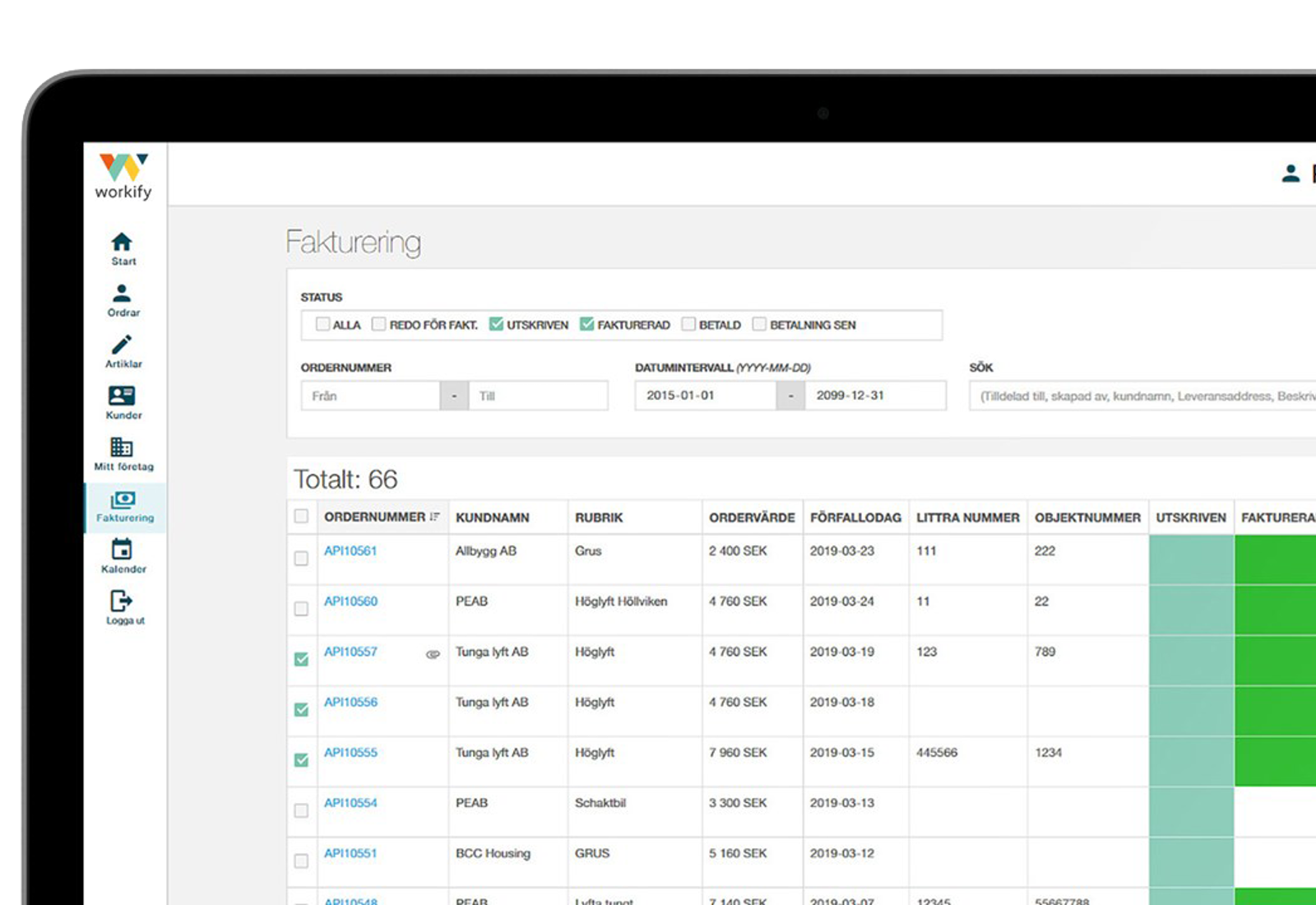Click the Logga ut icon
Image resolution: width=1316 pixels, height=905 pixels.
pyautogui.click(x=122, y=601)
